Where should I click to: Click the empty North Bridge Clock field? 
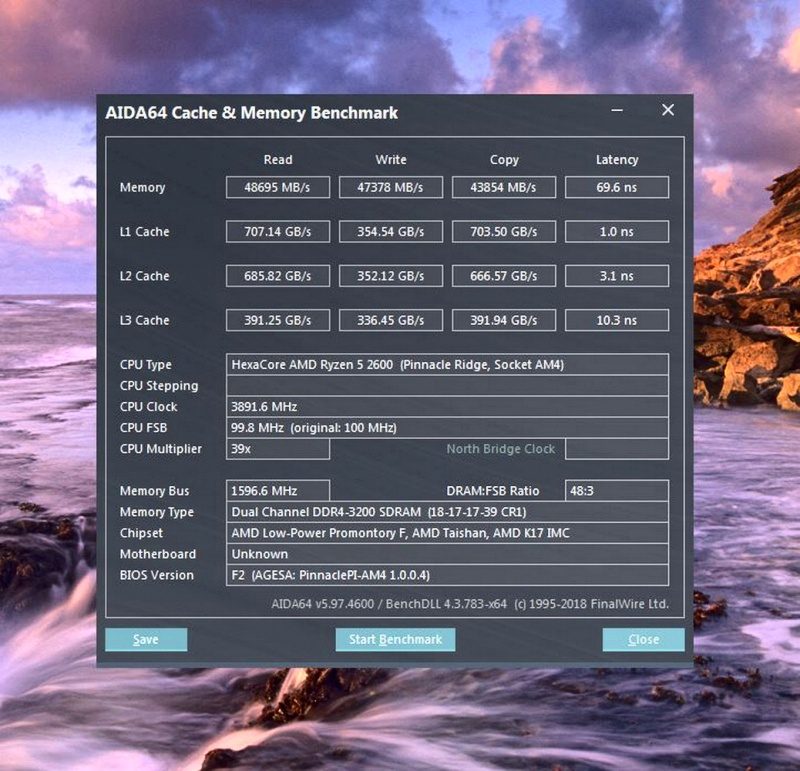(617, 449)
